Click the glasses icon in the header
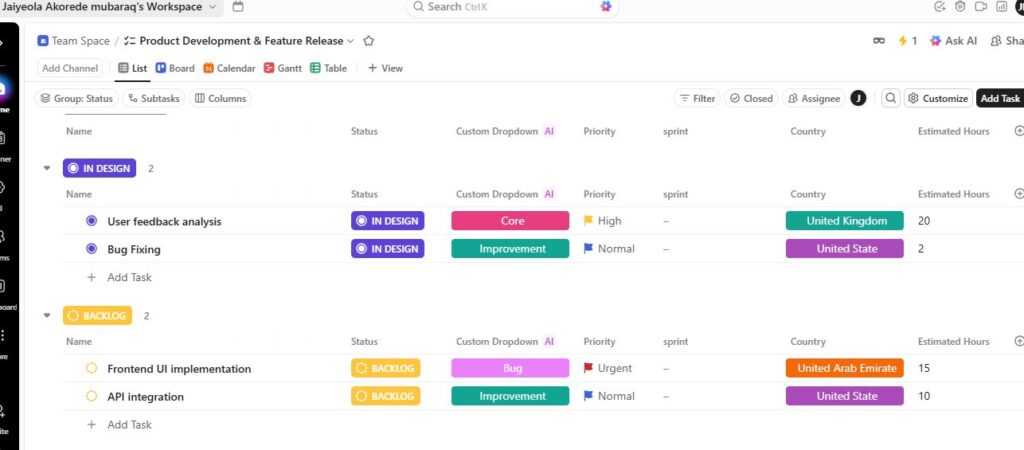 [x=879, y=40]
